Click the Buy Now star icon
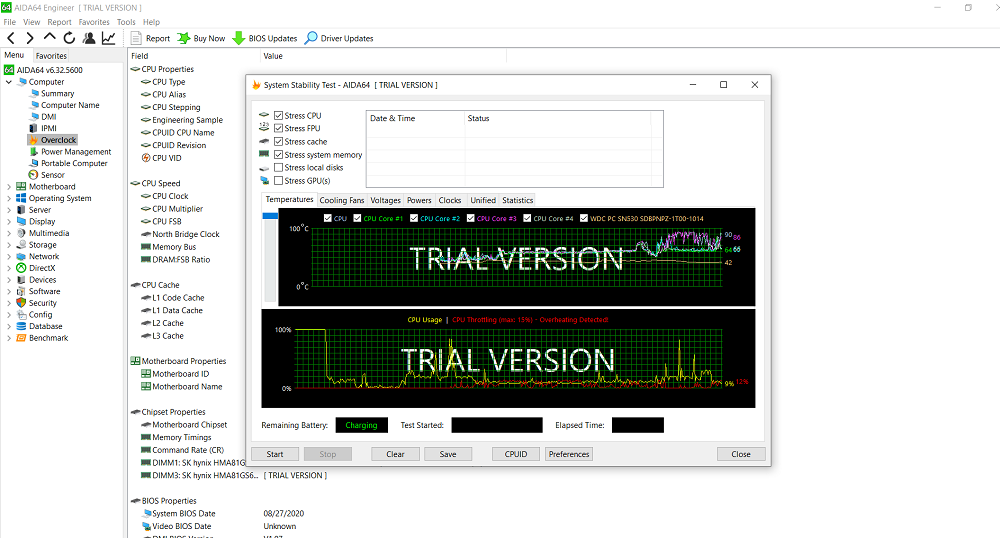Image resolution: width=1000 pixels, height=538 pixels. (184, 38)
